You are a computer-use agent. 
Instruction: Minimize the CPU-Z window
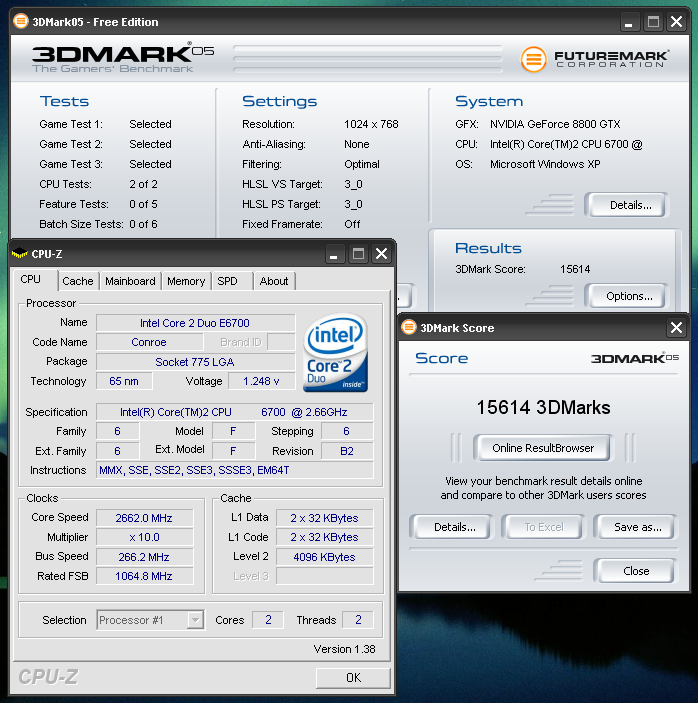333,254
